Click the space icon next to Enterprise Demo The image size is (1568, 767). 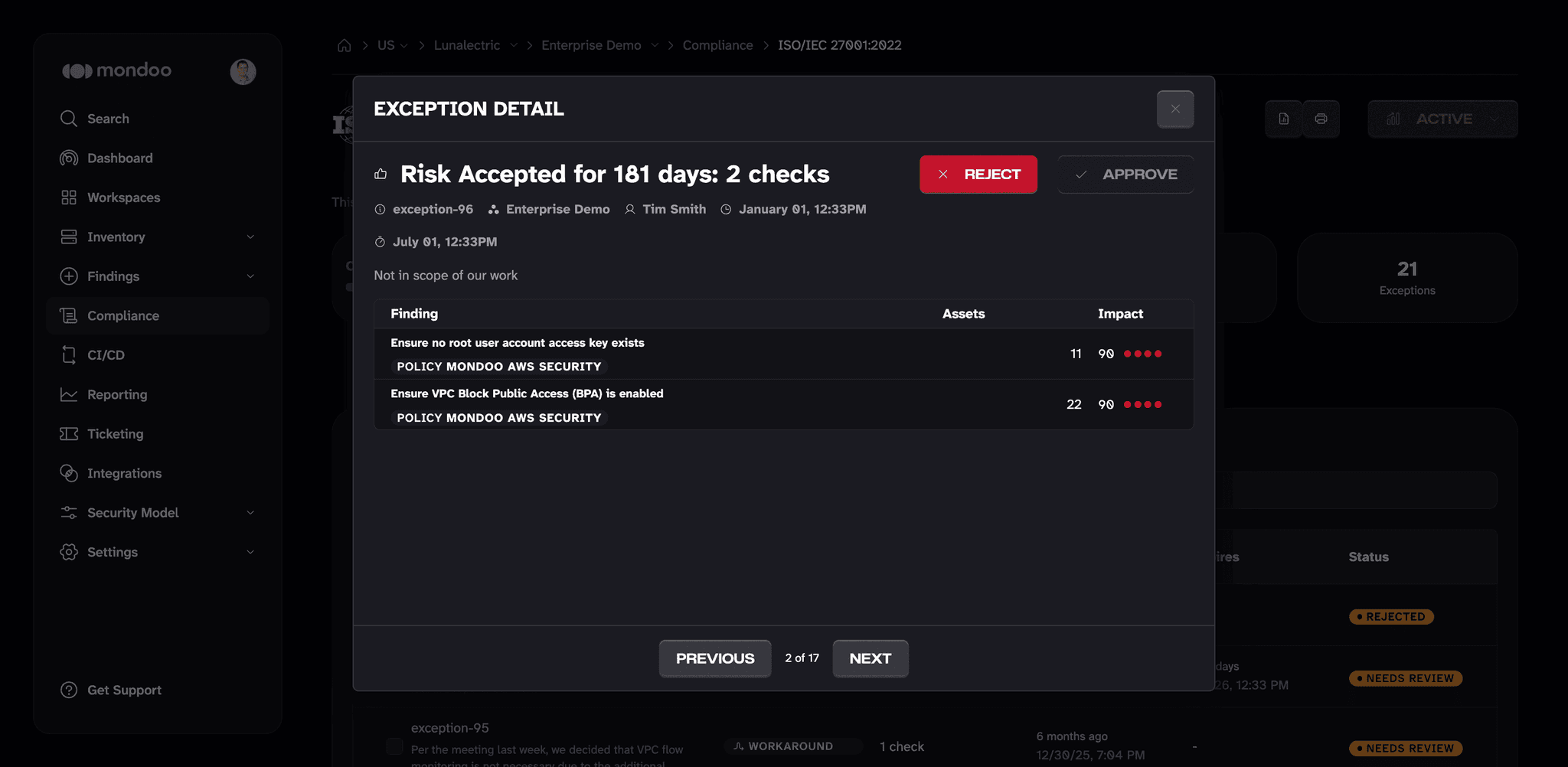[x=494, y=209]
